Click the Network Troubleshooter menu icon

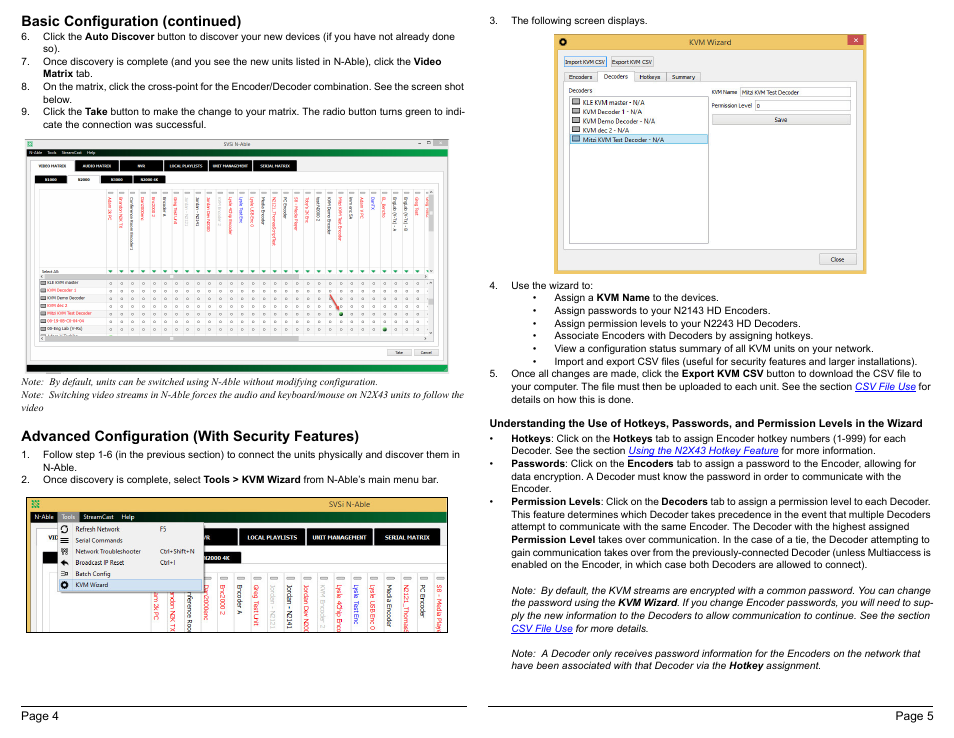tap(64, 551)
